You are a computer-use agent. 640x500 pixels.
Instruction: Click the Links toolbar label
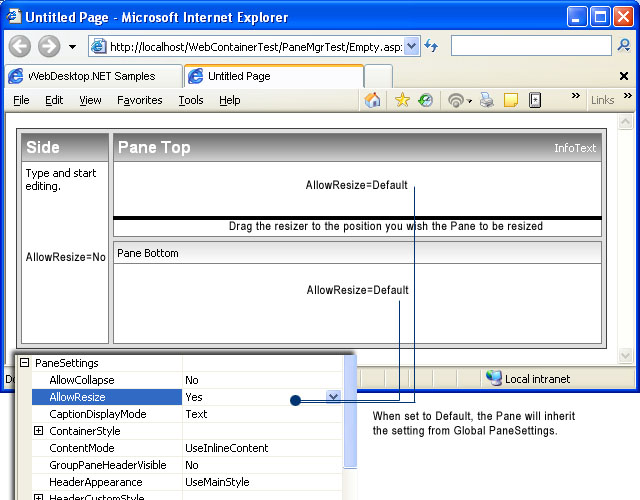pos(603,100)
